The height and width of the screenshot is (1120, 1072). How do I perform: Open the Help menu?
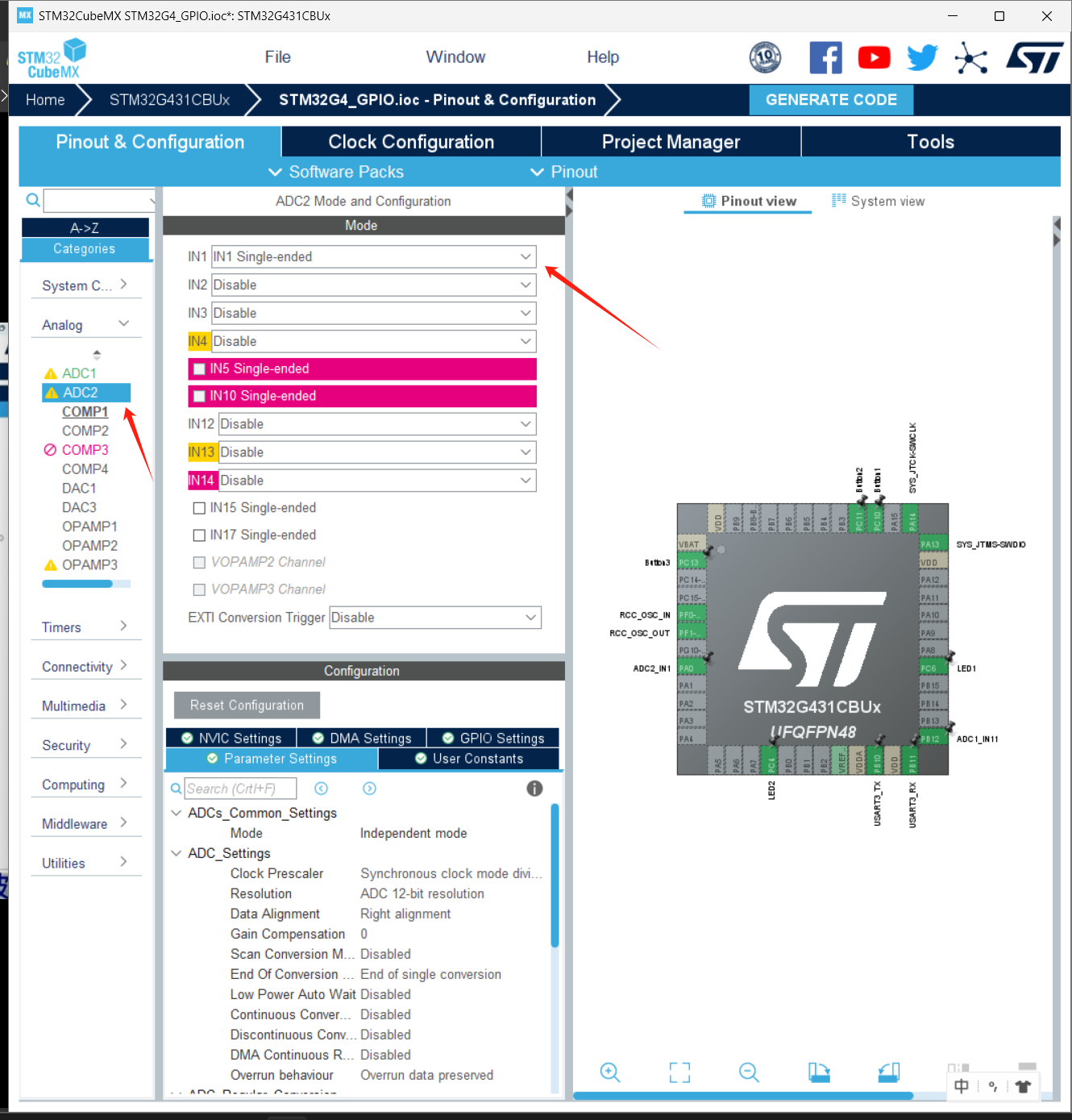pyautogui.click(x=603, y=57)
